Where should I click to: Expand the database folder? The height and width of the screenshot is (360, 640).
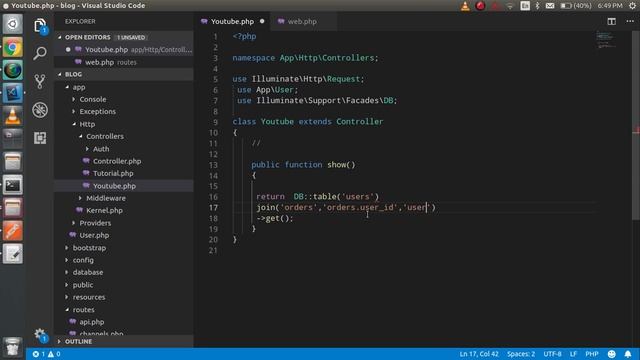pyautogui.click(x=88, y=272)
